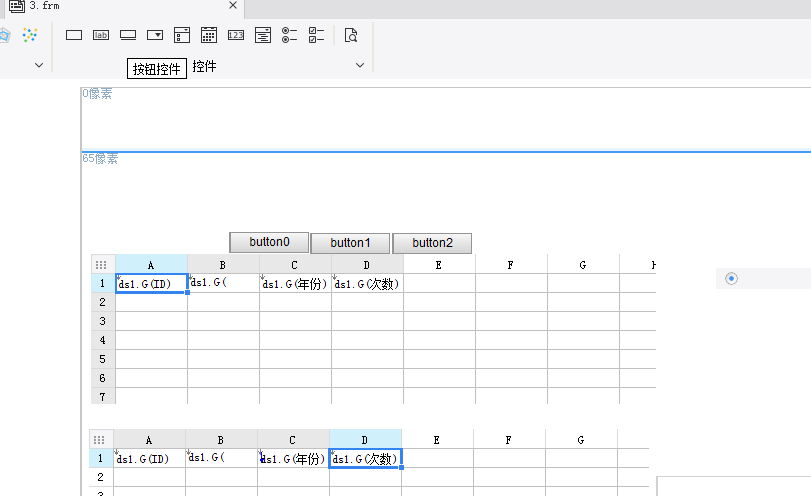Select column B header in upper report
This screenshot has width=811, height=496.
[223, 265]
